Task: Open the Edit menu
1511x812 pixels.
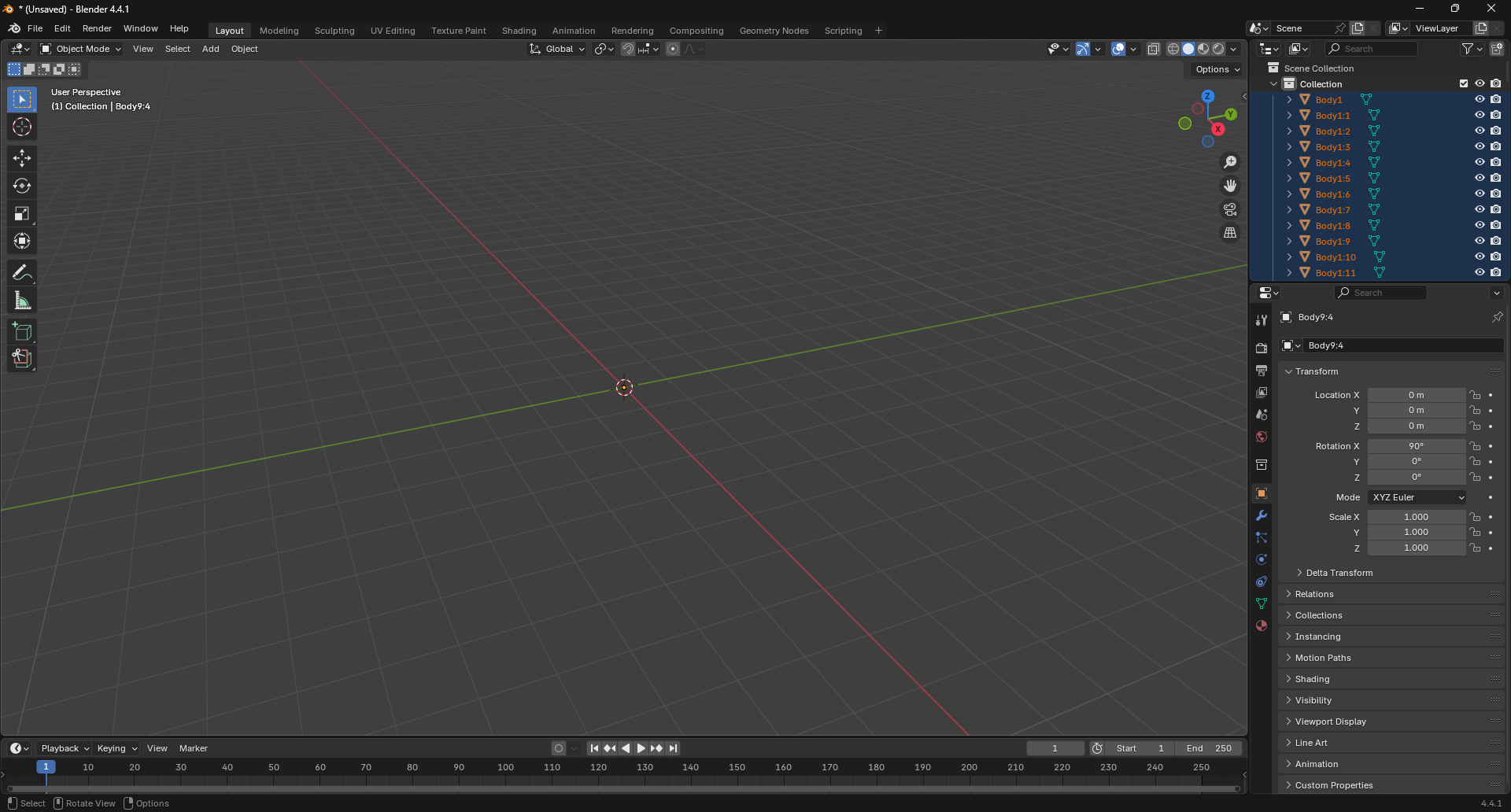Action: tap(61, 28)
